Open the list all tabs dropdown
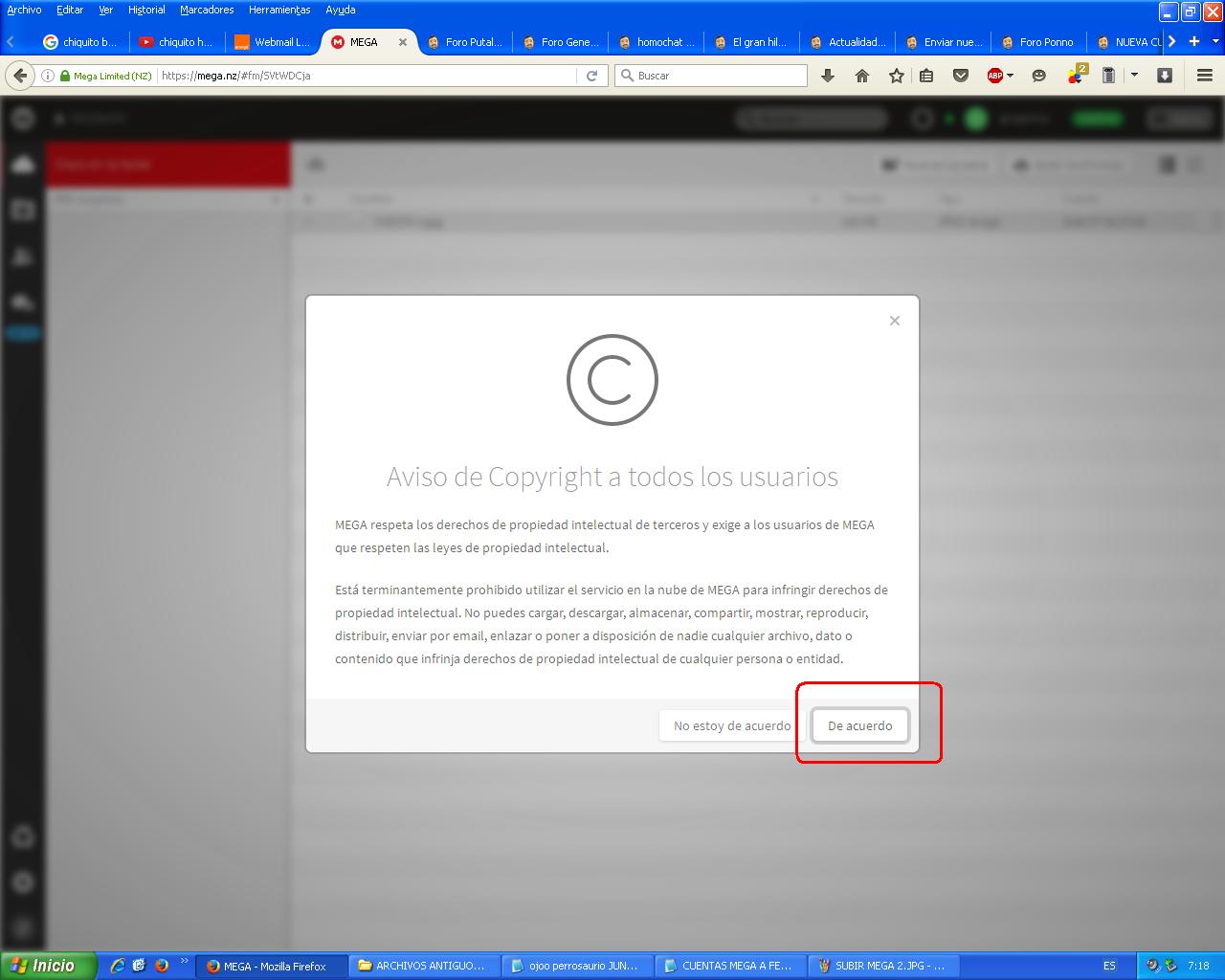This screenshot has width=1225, height=980. point(1216,42)
